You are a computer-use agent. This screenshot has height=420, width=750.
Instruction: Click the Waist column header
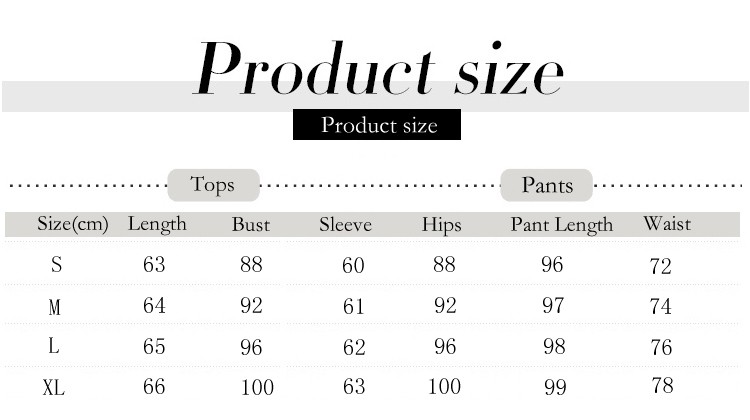point(667,224)
